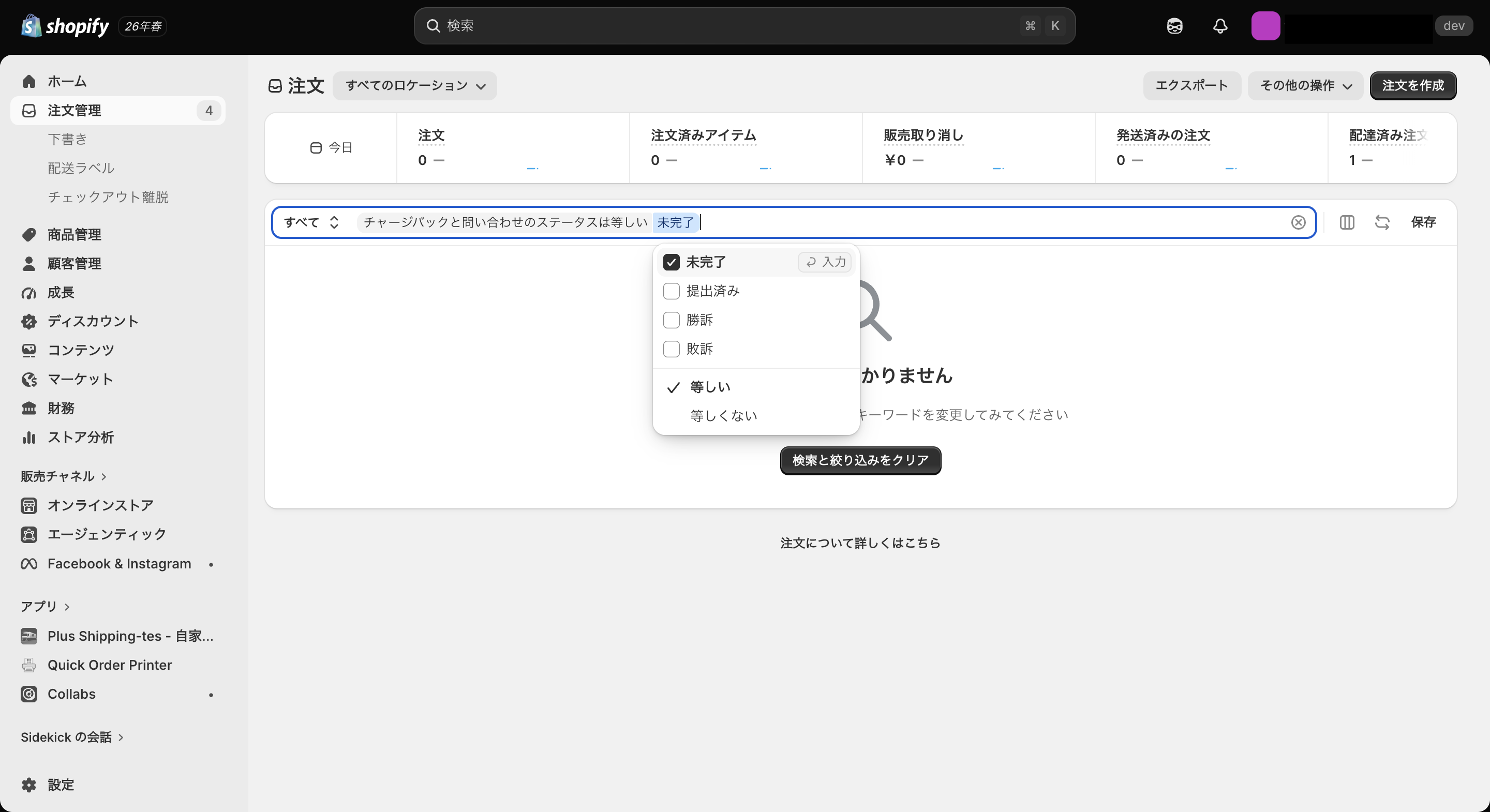
Task: Select the 等しい operator option
Action: pyautogui.click(x=755, y=387)
